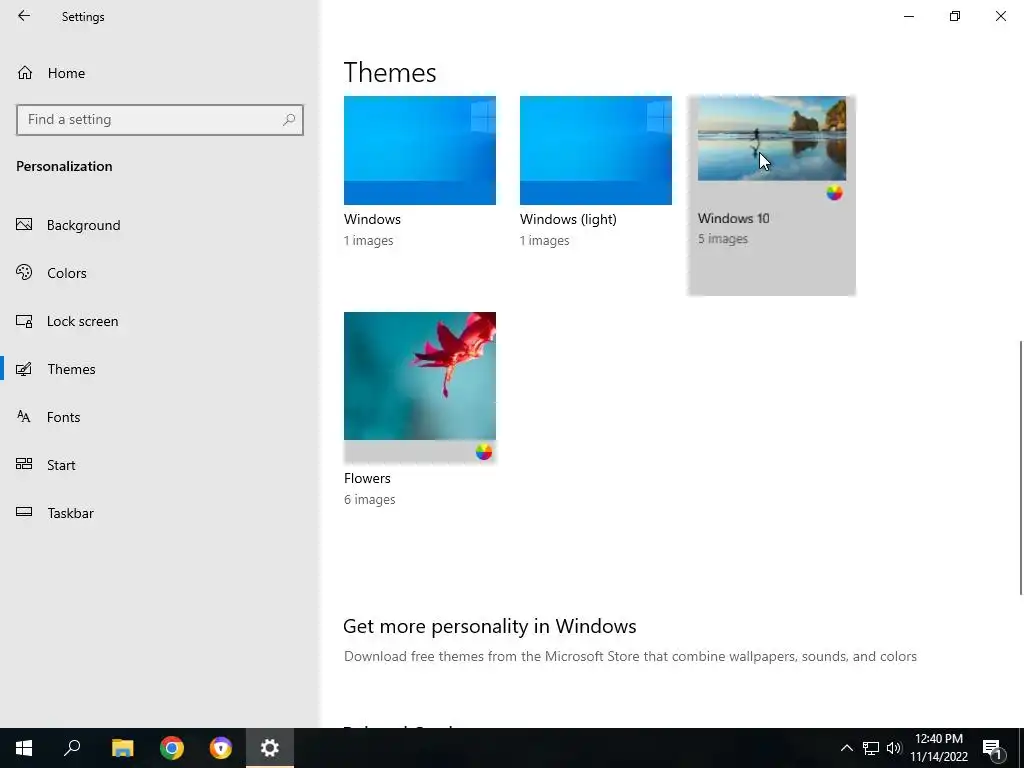Image resolution: width=1024 pixels, height=768 pixels.
Task: Open Colors personalization page
Action: coord(67,273)
